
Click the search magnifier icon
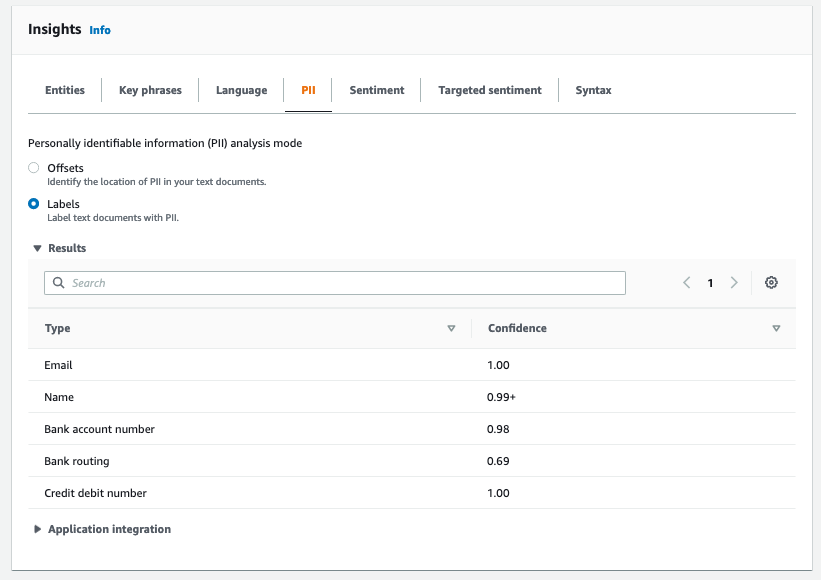tap(59, 283)
